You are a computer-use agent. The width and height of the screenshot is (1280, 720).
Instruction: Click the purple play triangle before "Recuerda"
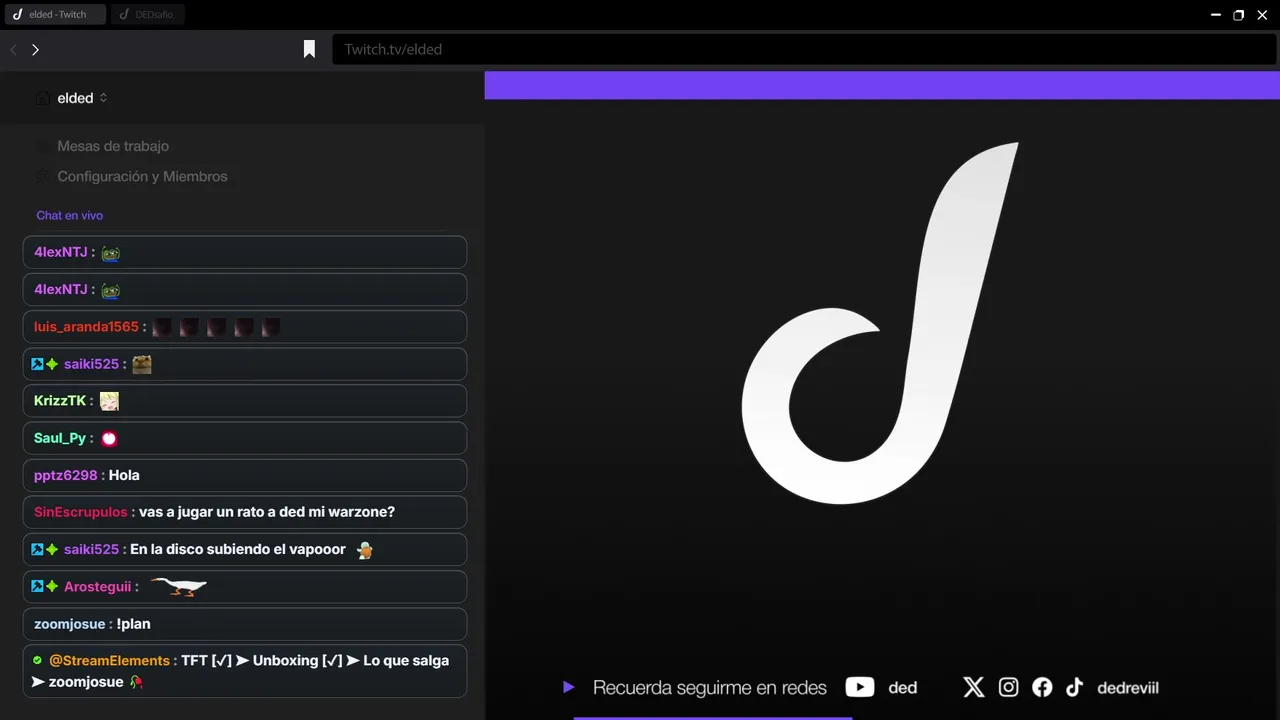click(x=569, y=687)
